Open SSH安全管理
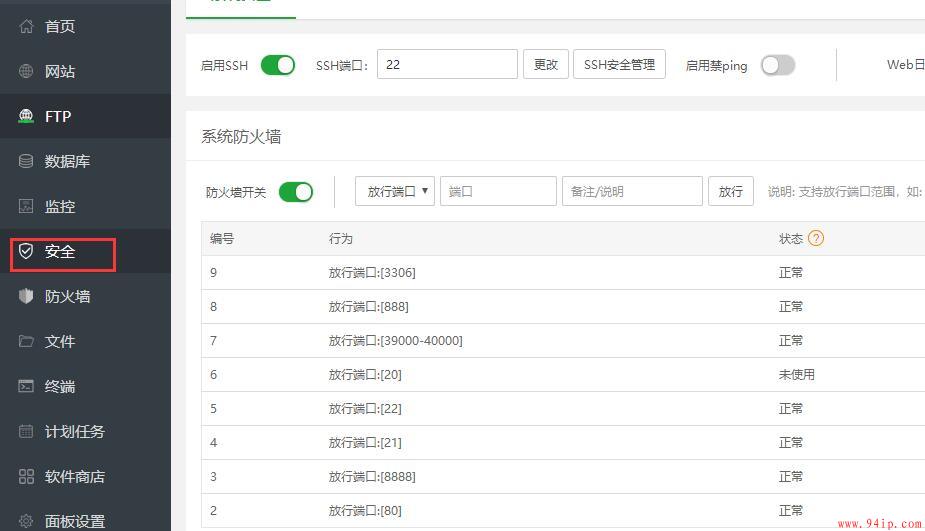The image size is (925, 531). pyautogui.click(x=619, y=64)
